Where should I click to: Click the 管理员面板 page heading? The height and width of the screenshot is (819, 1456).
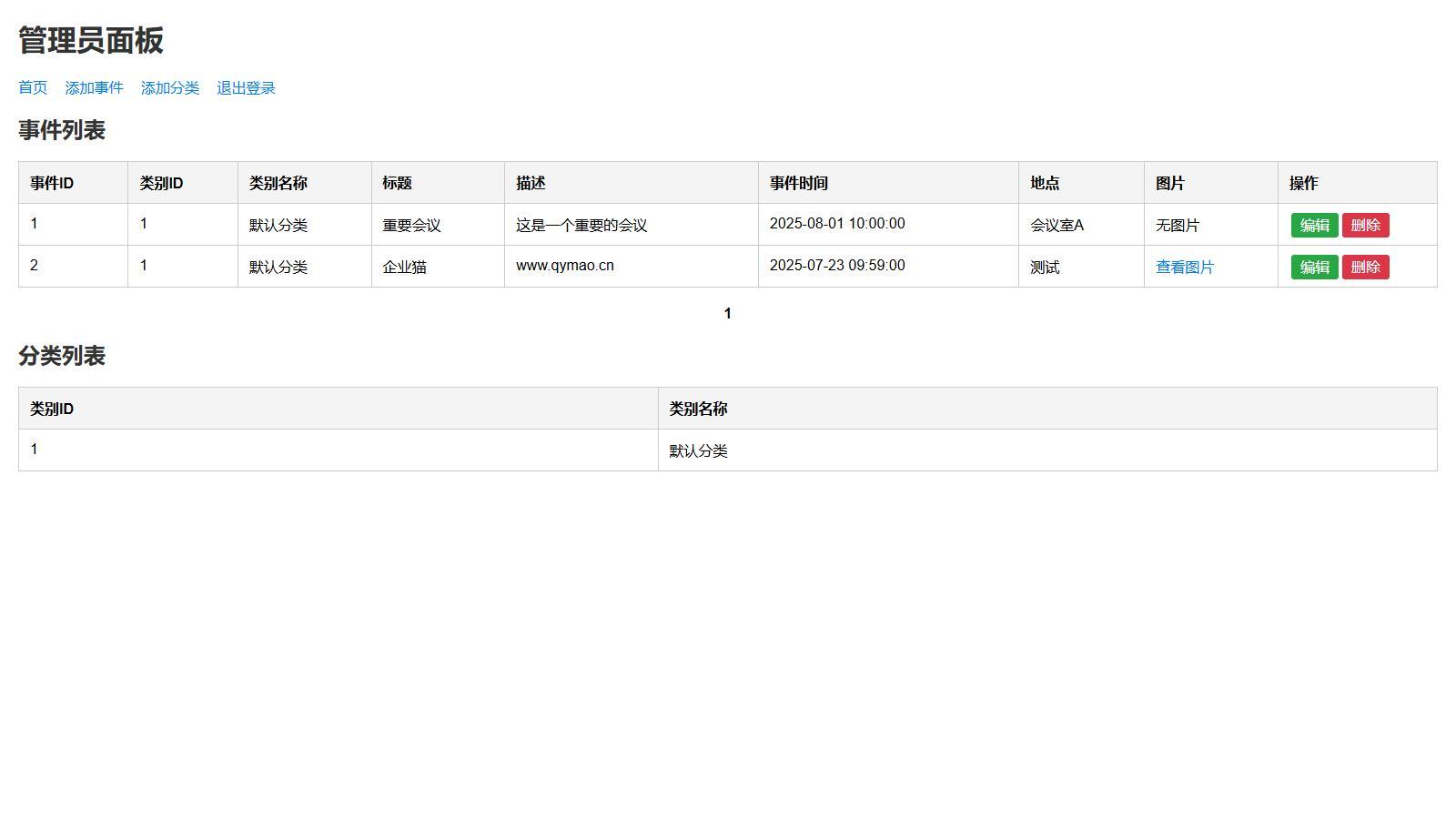click(91, 40)
